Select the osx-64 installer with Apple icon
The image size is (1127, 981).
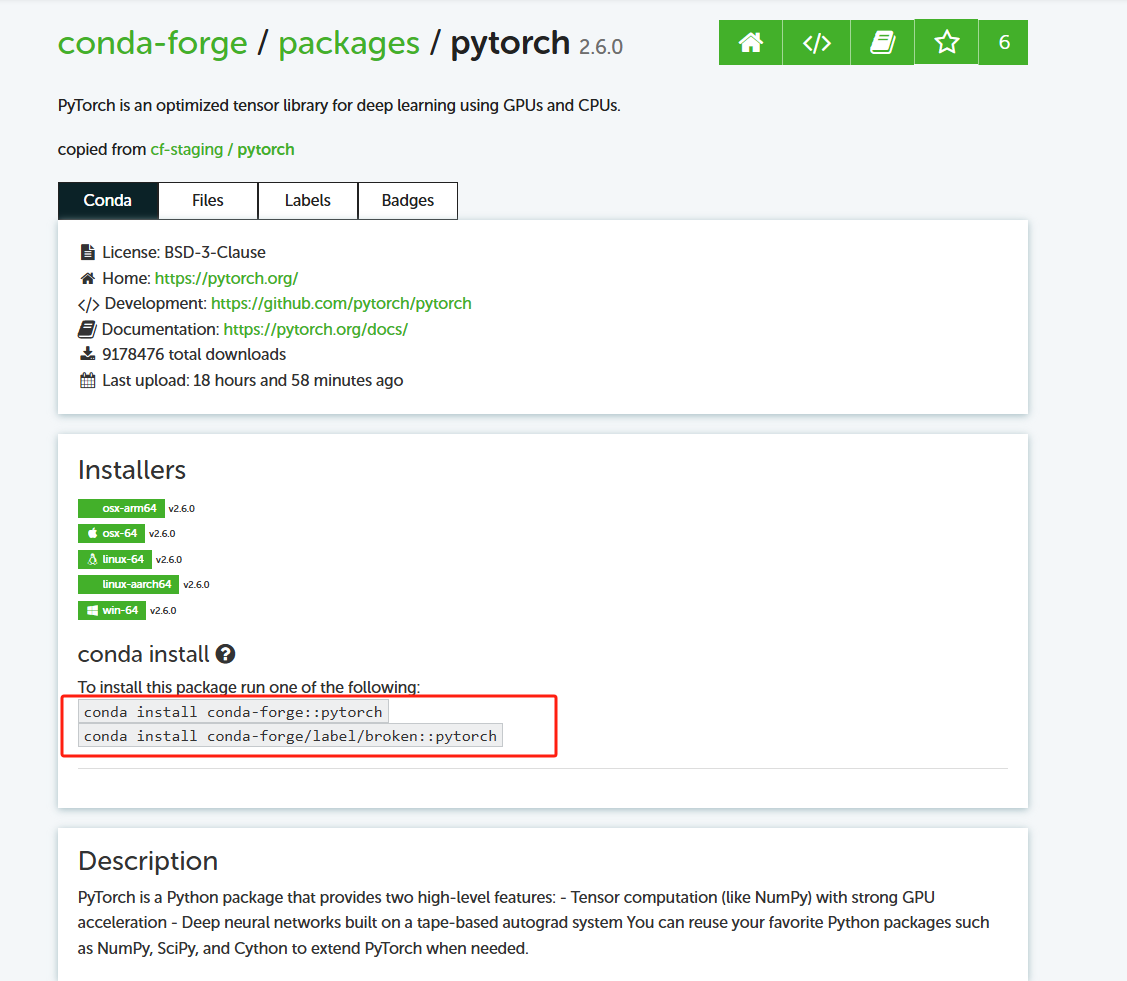coord(111,533)
